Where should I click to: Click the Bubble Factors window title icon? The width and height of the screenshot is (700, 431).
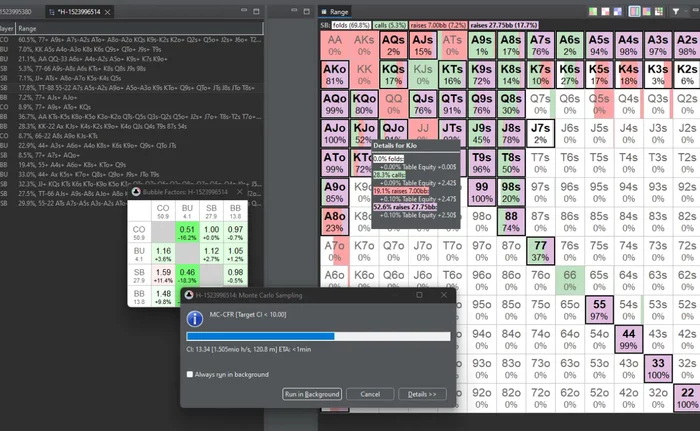pyautogui.click(x=136, y=192)
